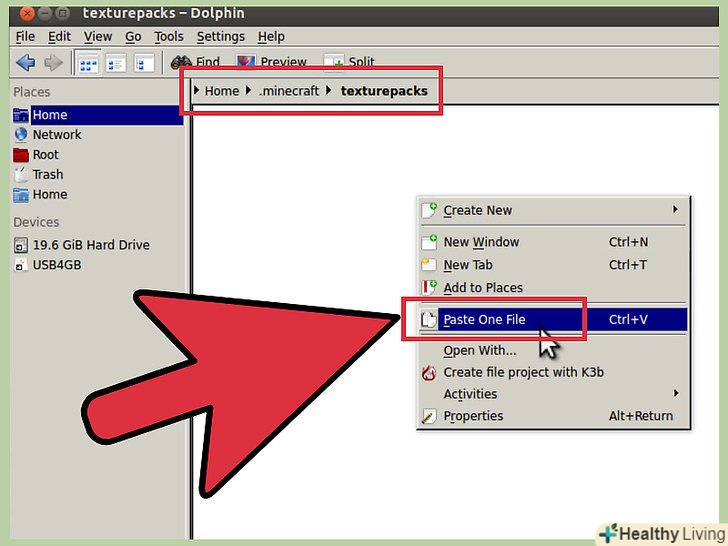Click the Trash bin icon

[x=21, y=175]
